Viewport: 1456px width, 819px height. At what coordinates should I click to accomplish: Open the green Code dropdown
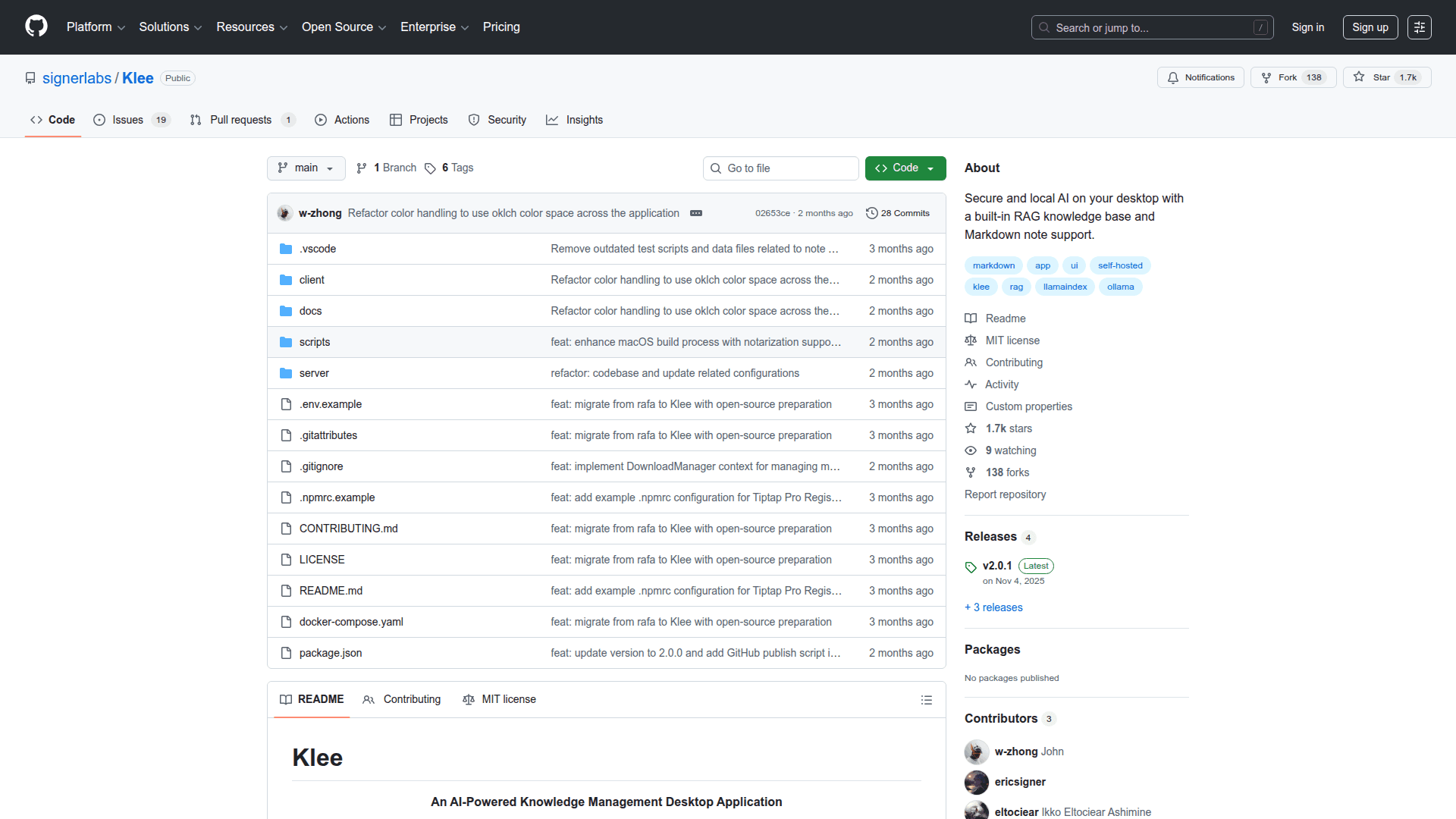tap(905, 168)
